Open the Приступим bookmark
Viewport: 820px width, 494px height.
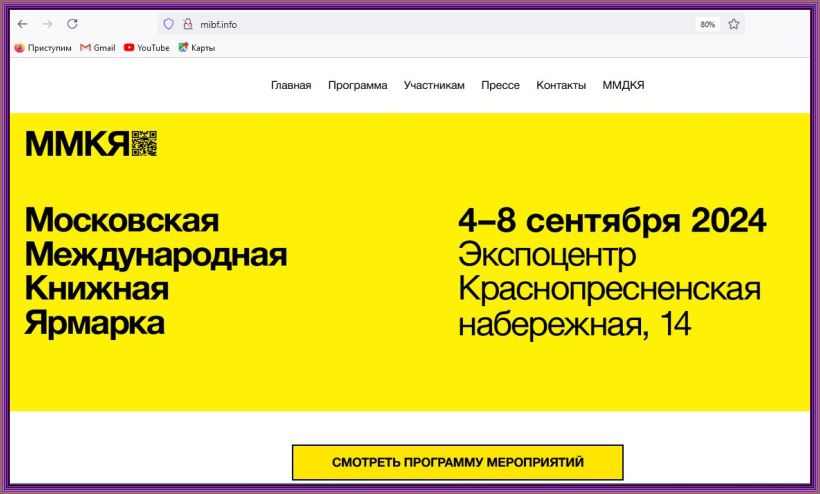pos(43,48)
